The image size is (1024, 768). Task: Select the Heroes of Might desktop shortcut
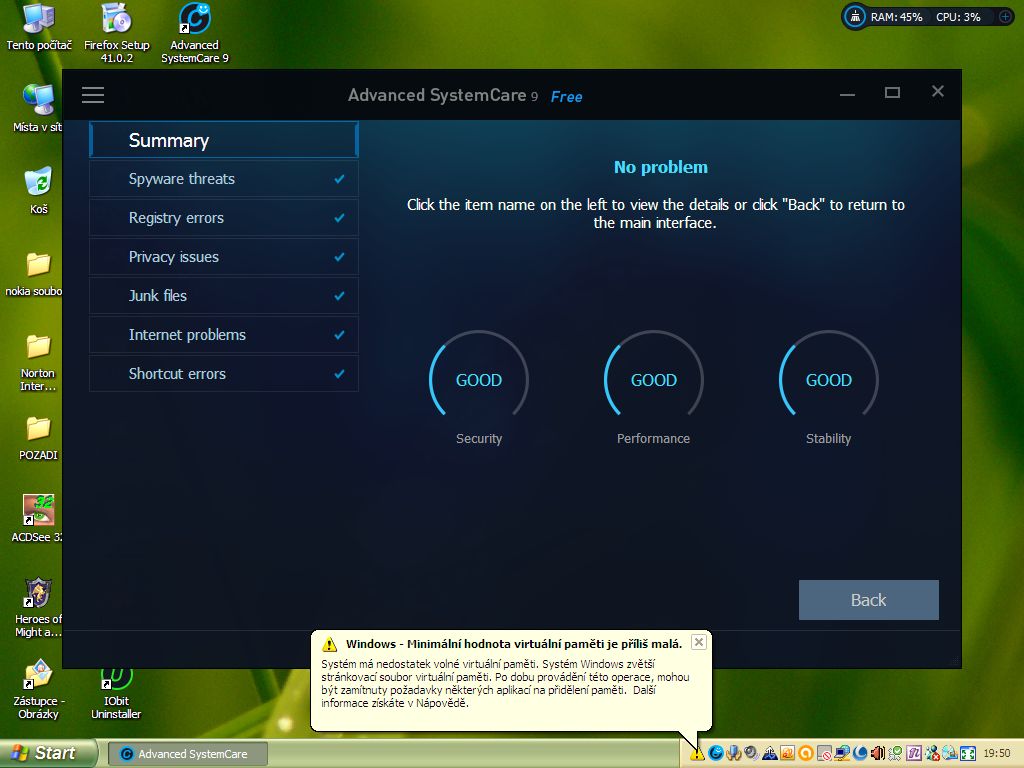pos(39,607)
